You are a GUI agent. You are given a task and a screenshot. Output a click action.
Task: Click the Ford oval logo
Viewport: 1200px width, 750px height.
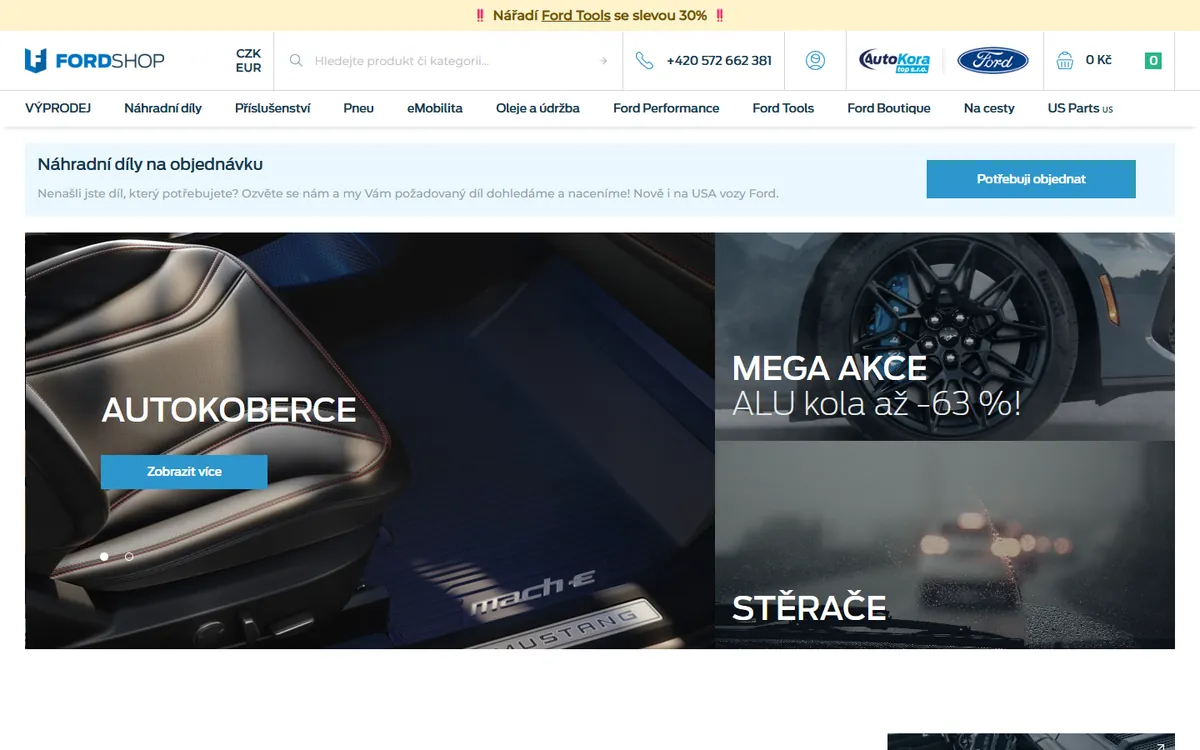coord(993,61)
